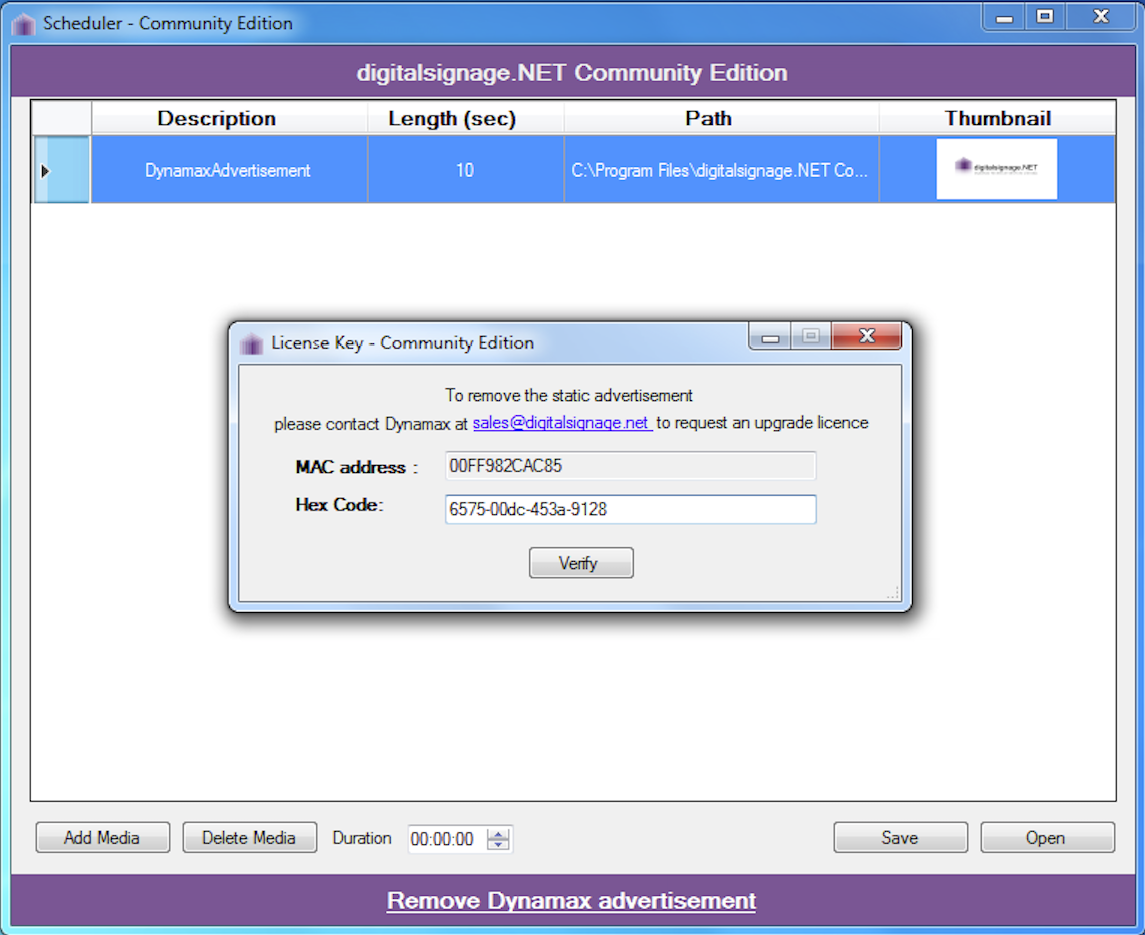Decrease Duration with the down stepper arrow
Viewport: 1145px width, 935px height.
pos(499,844)
